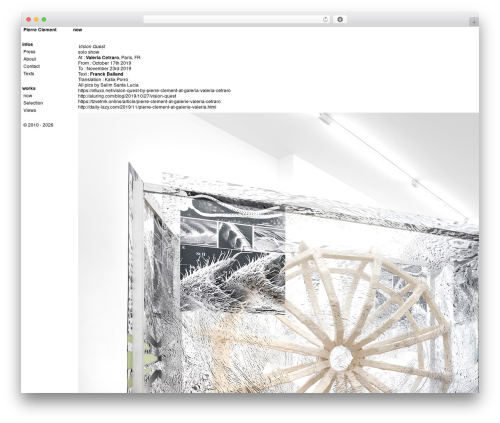Open the Press page in sidebar

click(x=29, y=52)
